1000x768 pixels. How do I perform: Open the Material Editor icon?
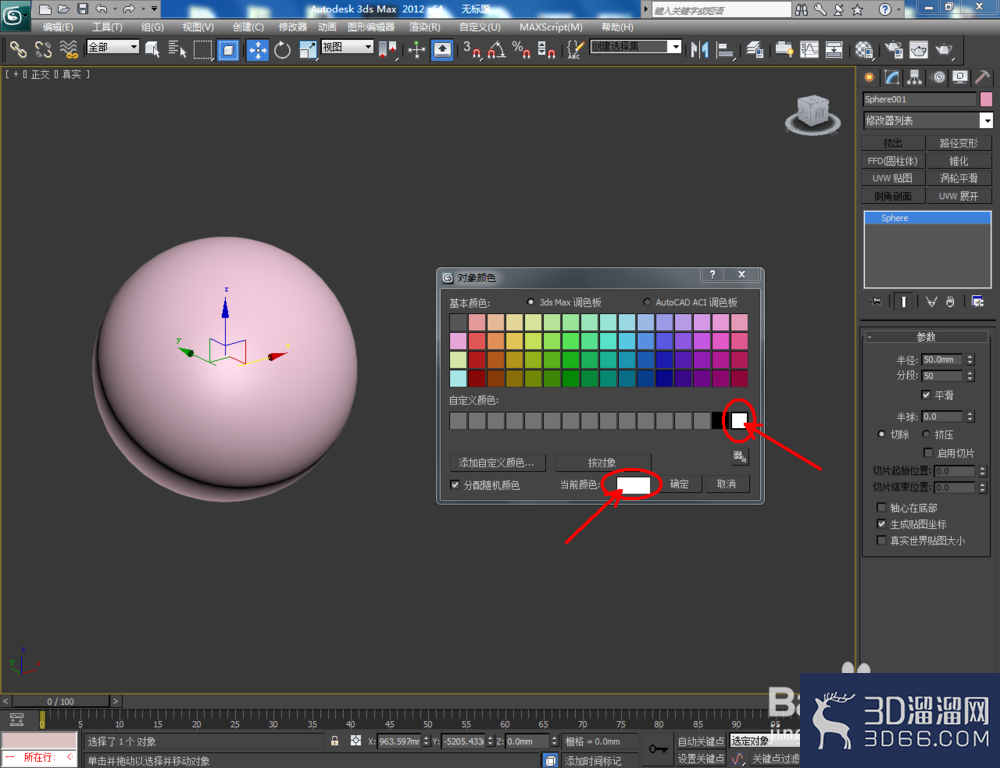tap(864, 49)
